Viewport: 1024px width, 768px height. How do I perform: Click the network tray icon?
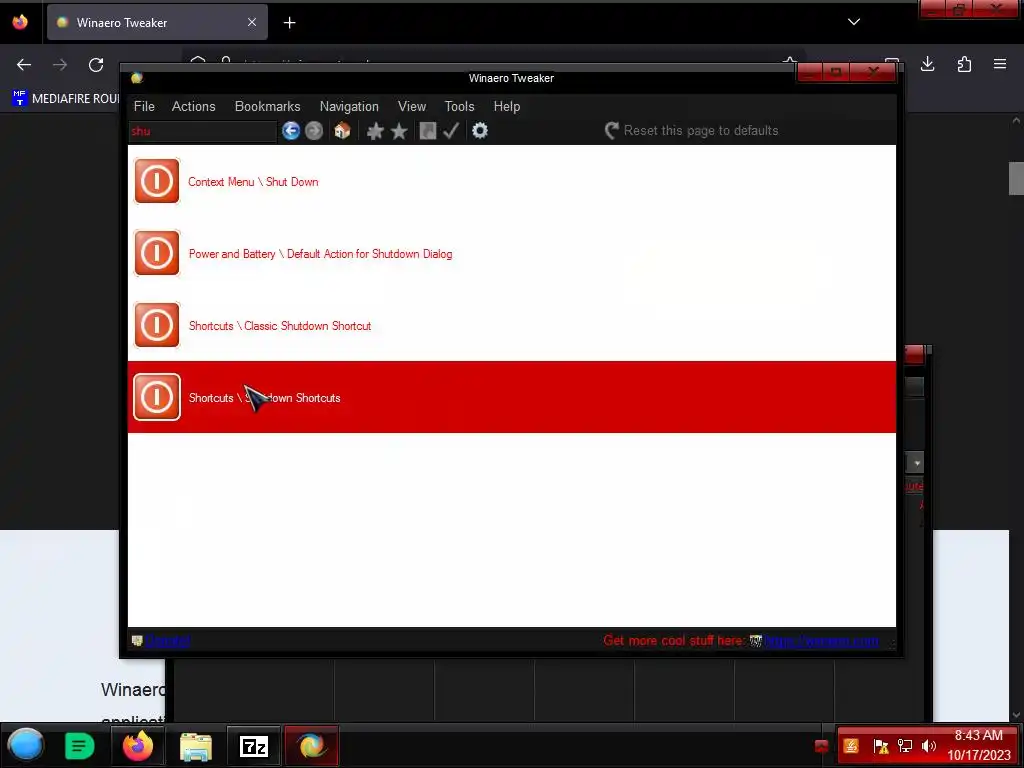click(x=905, y=746)
